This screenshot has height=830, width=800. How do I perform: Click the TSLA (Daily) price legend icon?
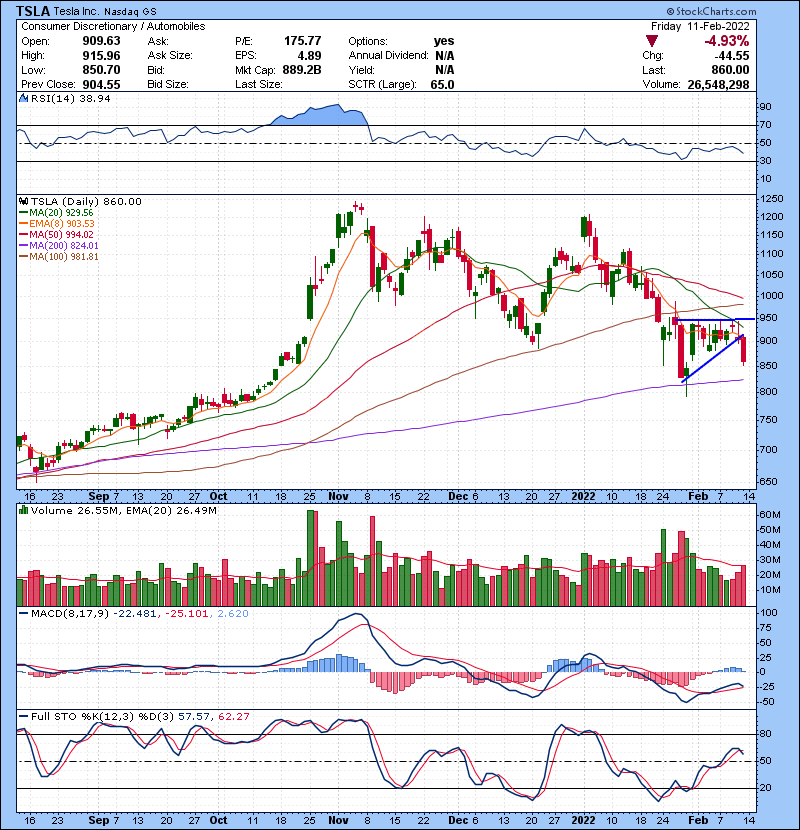21,201
